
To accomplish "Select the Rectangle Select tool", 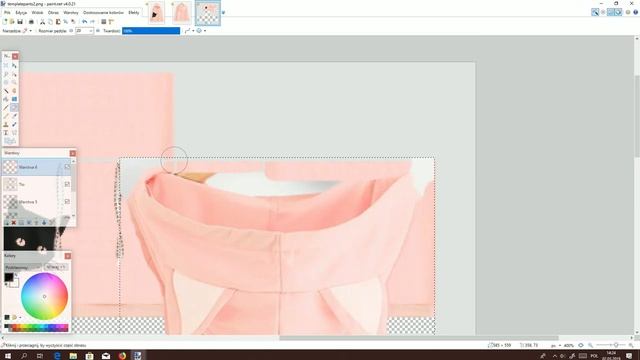I will pyautogui.click(x=6, y=65).
